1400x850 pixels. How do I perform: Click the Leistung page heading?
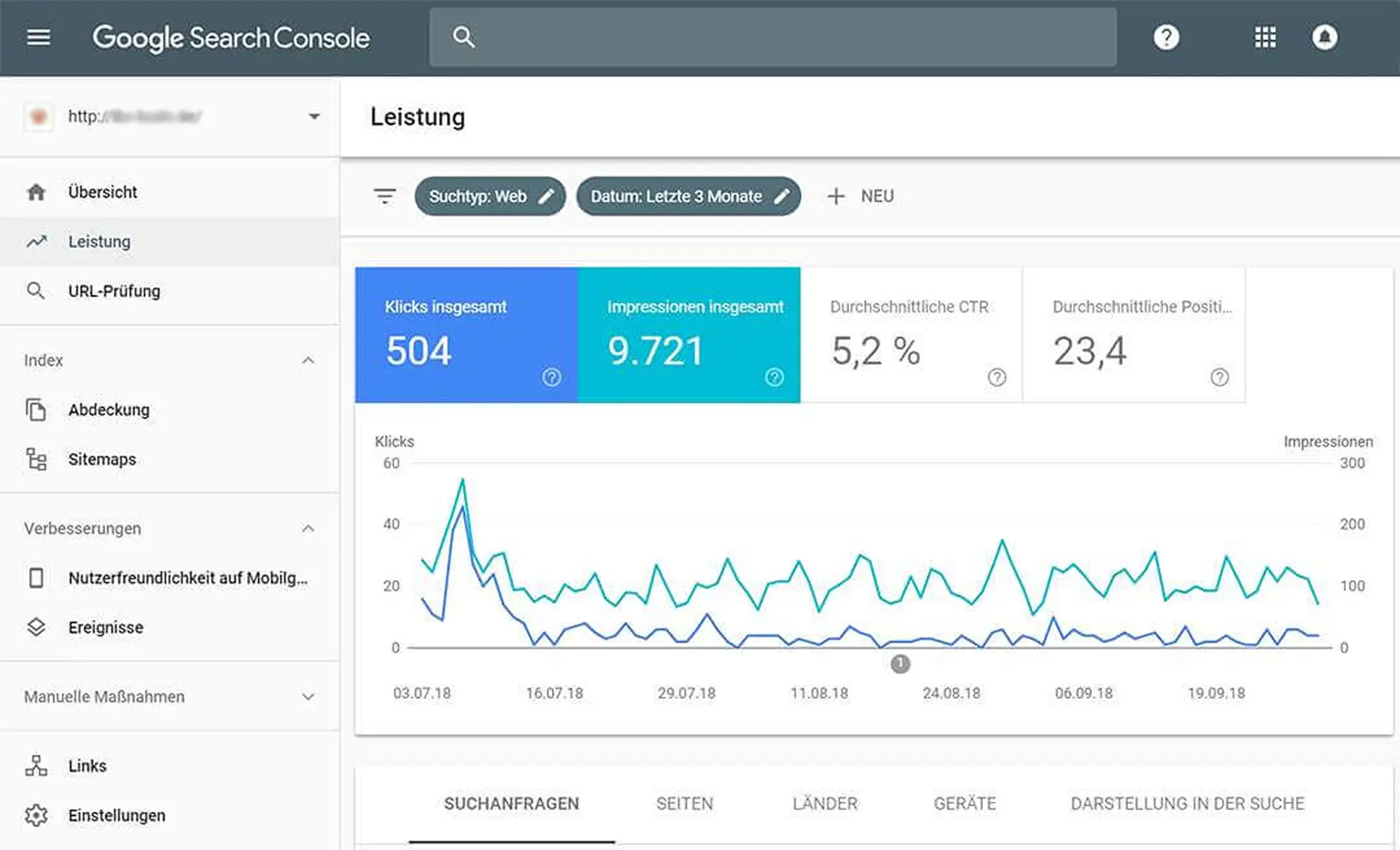(x=417, y=117)
